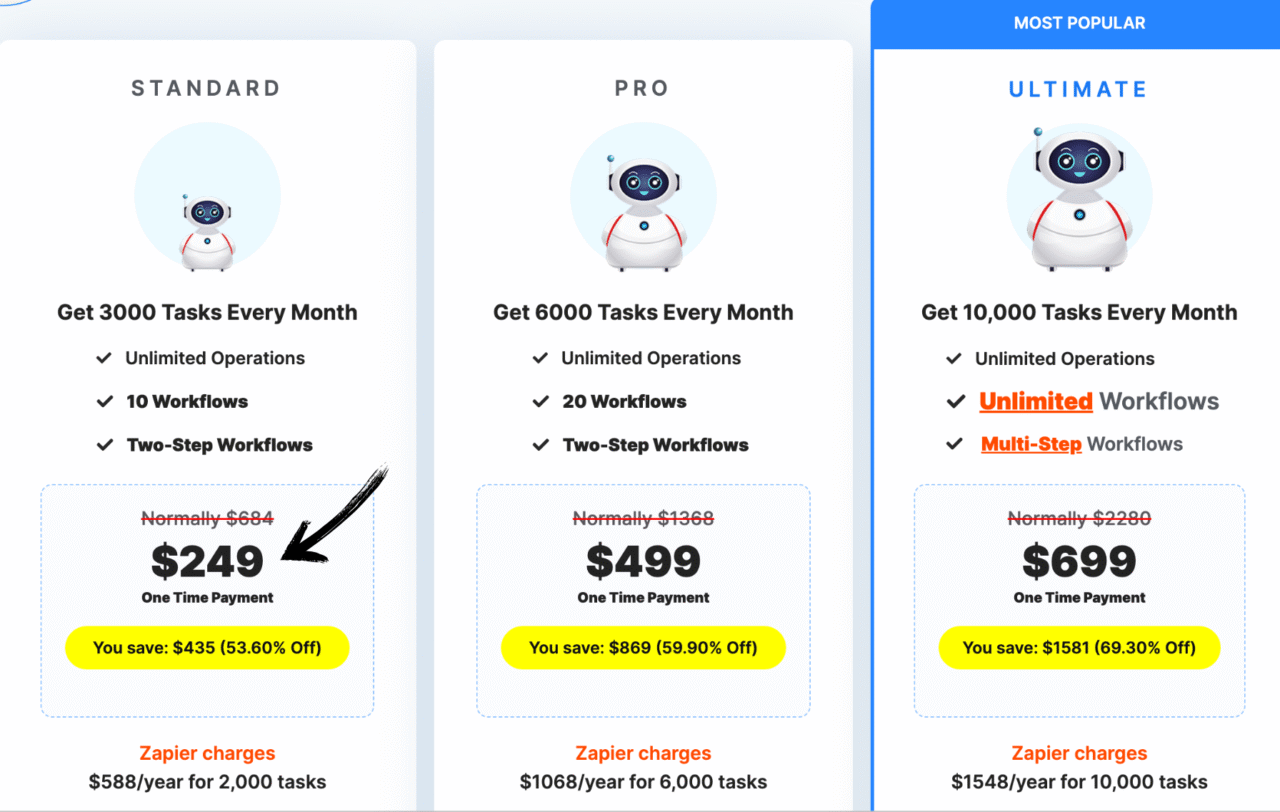The width and height of the screenshot is (1280, 812).
Task: Click Ultimate's You save $1581 badge
Action: pyautogui.click(x=1079, y=648)
